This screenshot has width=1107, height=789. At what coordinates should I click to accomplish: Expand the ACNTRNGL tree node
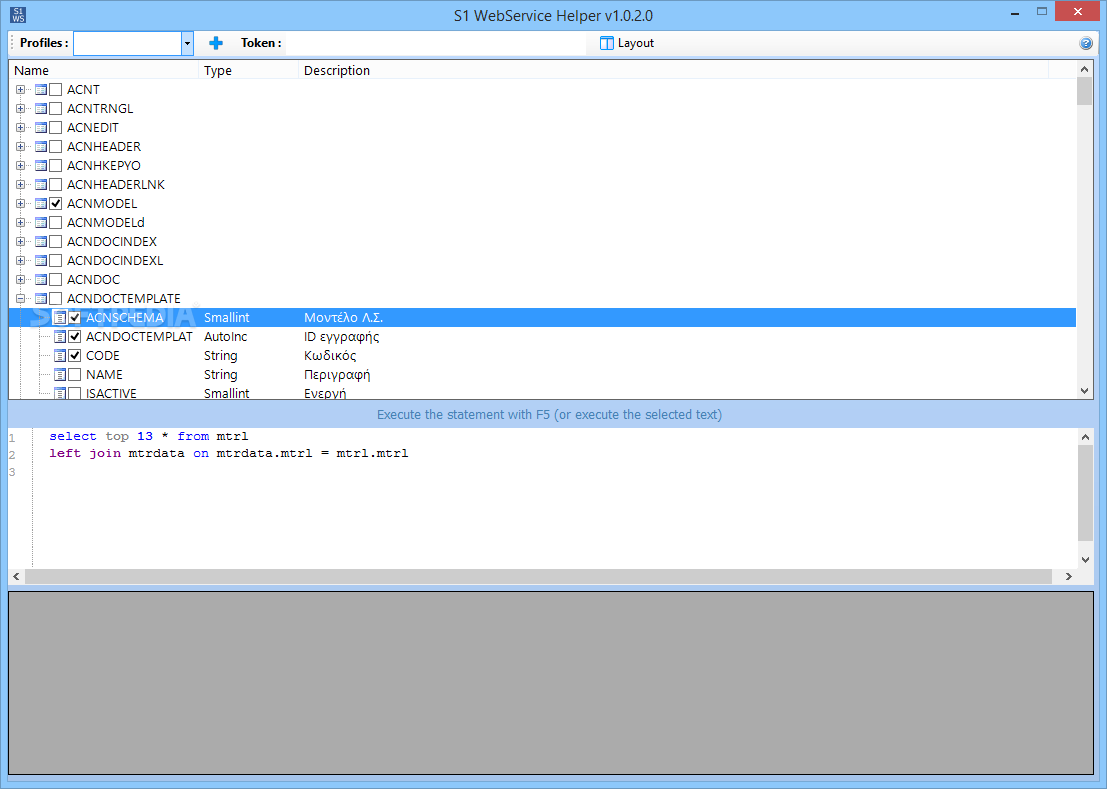pos(20,109)
